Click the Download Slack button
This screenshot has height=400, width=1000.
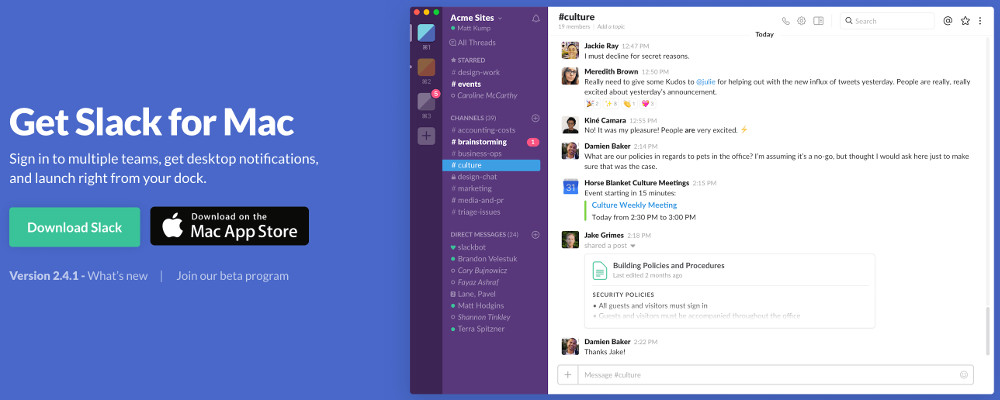pos(75,227)
